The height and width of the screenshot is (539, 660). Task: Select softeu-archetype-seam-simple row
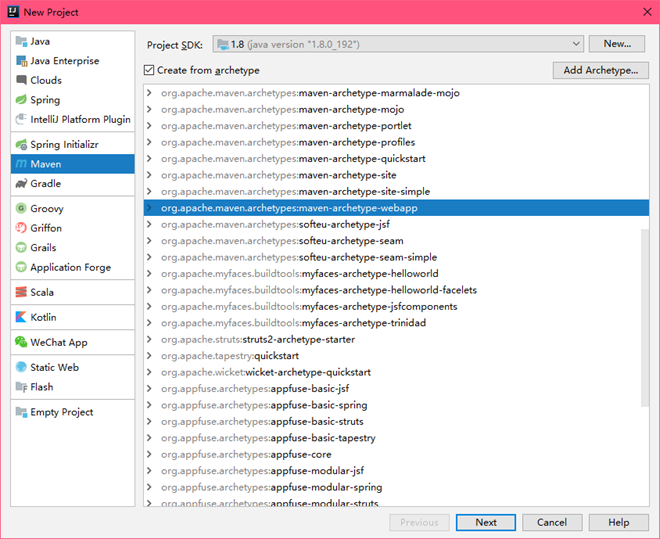coord(396,257)
